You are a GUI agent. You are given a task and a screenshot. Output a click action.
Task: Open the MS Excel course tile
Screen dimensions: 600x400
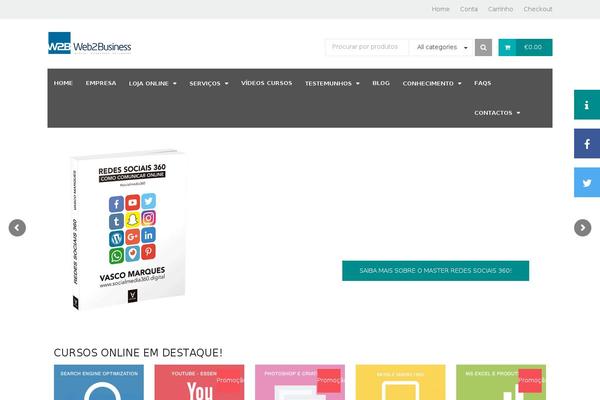pos(501,382)
